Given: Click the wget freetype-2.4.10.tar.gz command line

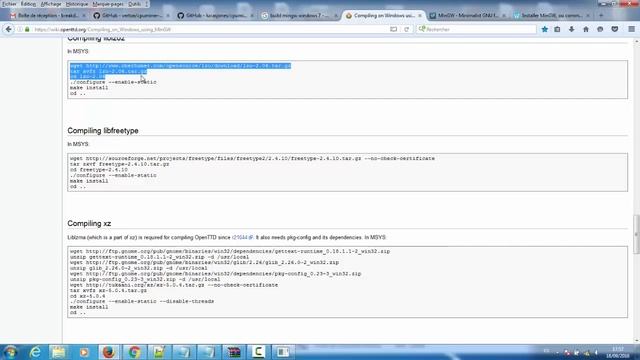Looking at the screenshot, I should [x=252, y=158].
